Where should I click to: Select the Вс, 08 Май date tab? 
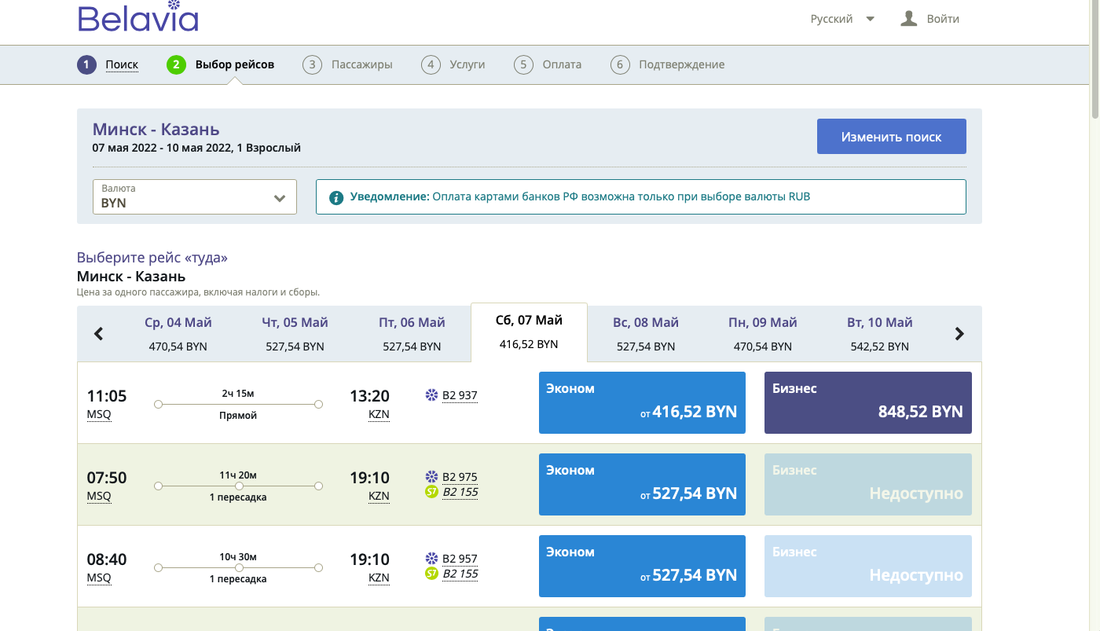point(645,334)
